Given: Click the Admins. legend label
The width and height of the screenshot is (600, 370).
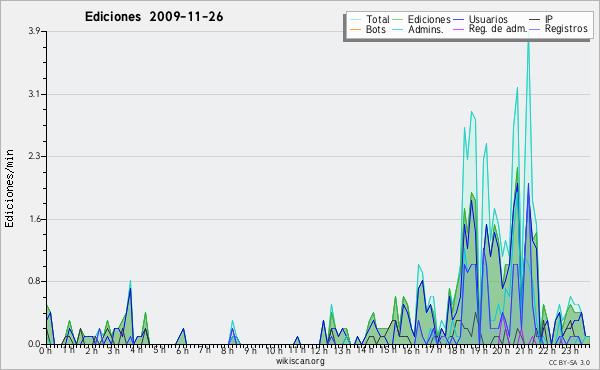Looking at the screenshot, I should coord(426,29).
